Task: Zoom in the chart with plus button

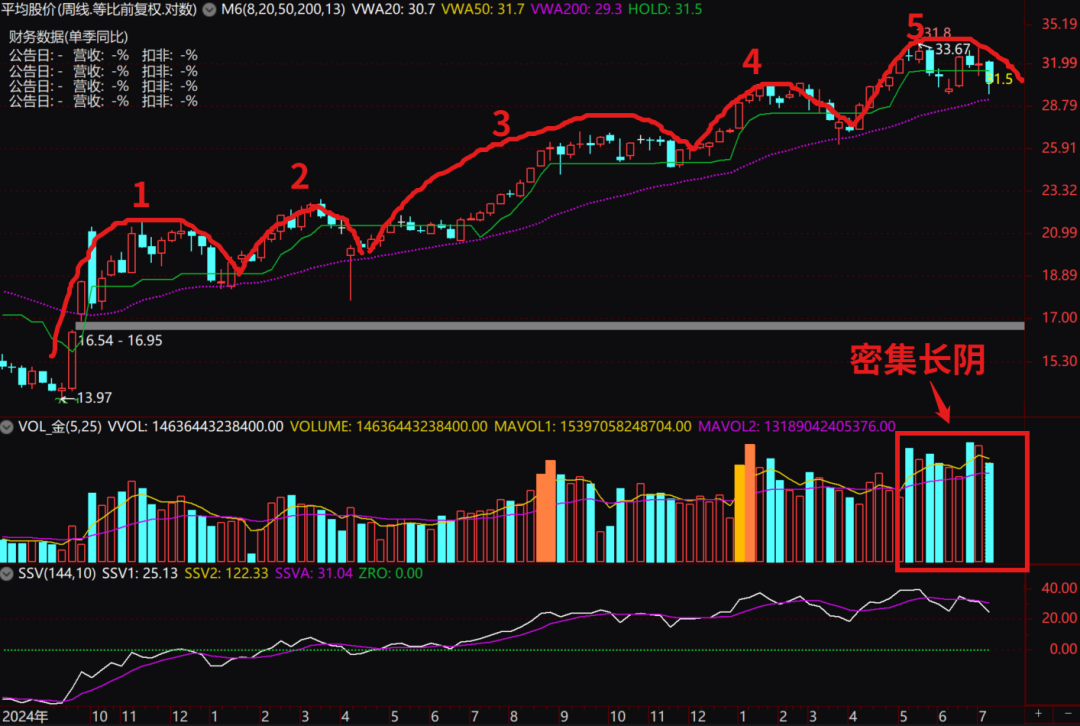Action: click(1039, 714)
